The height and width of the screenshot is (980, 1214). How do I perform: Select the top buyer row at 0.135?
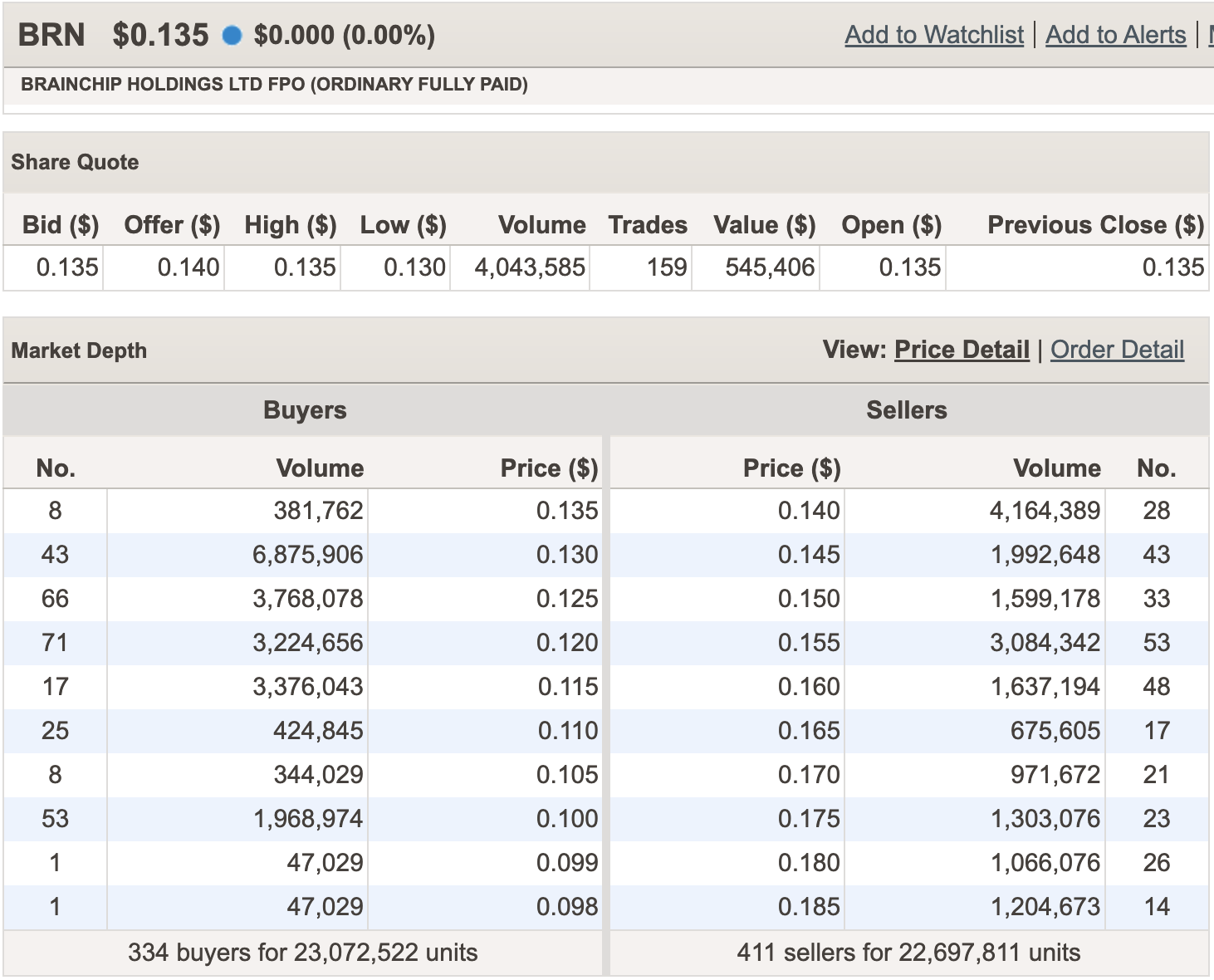[305, 510]
